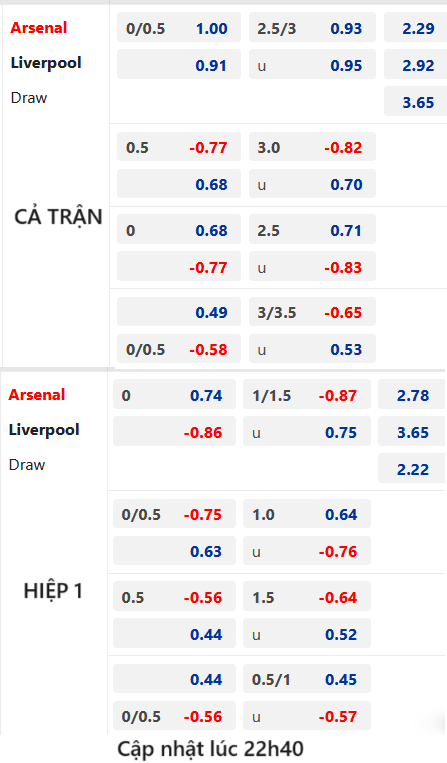This screenshot has width=447, height=763.
Task: Select full-match under odds 0.53
Action: tap(312, 348)
